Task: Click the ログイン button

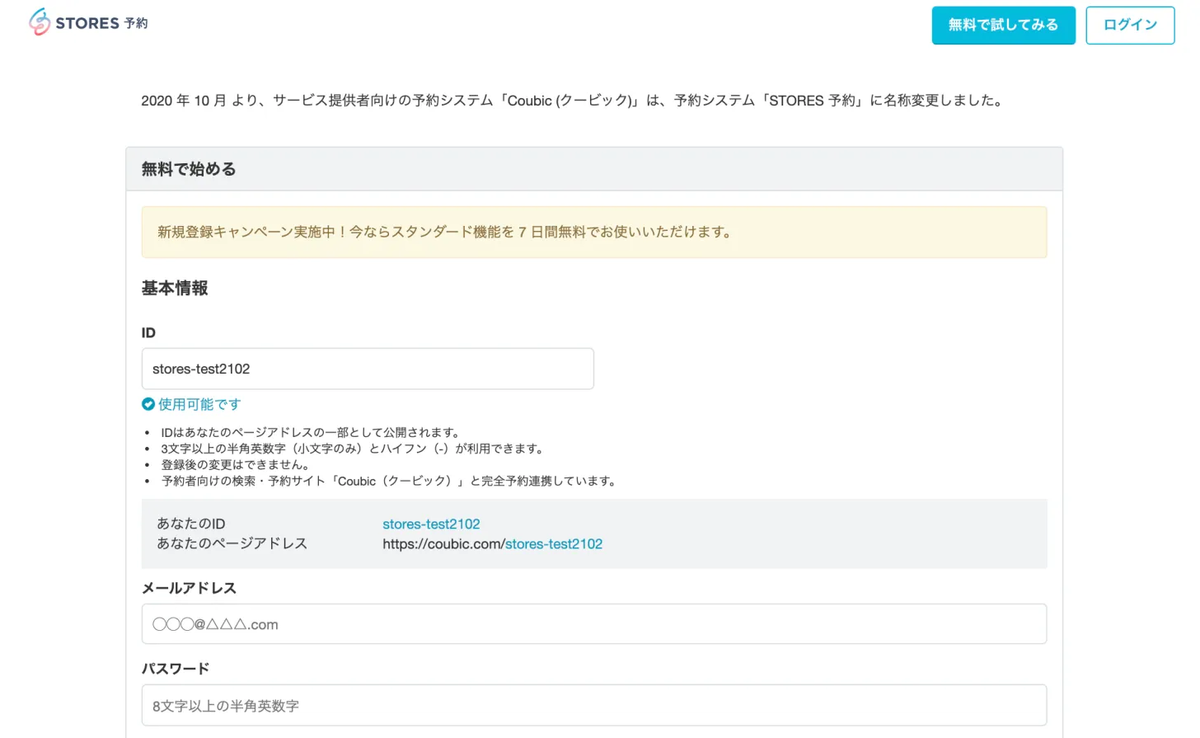Action: pos(1130,25)
